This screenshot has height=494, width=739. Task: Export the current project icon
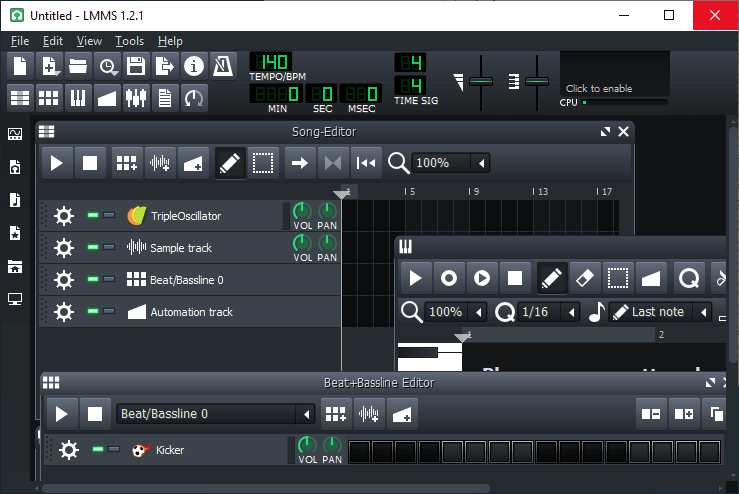tap(165, 66)
